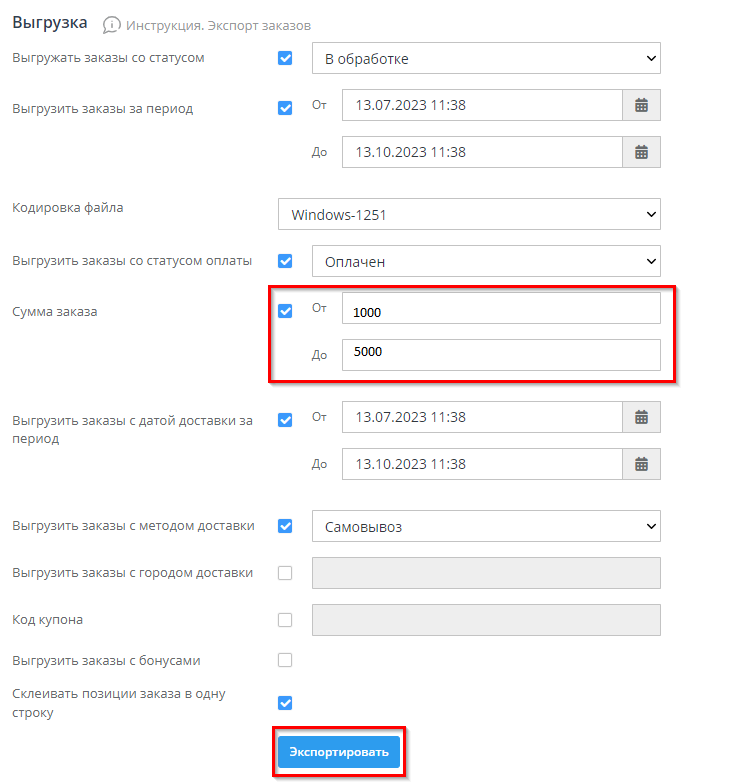Click the maximum order sum field 5000
The height and width of the screenshot is (783, 740).
tap(500, 355)
